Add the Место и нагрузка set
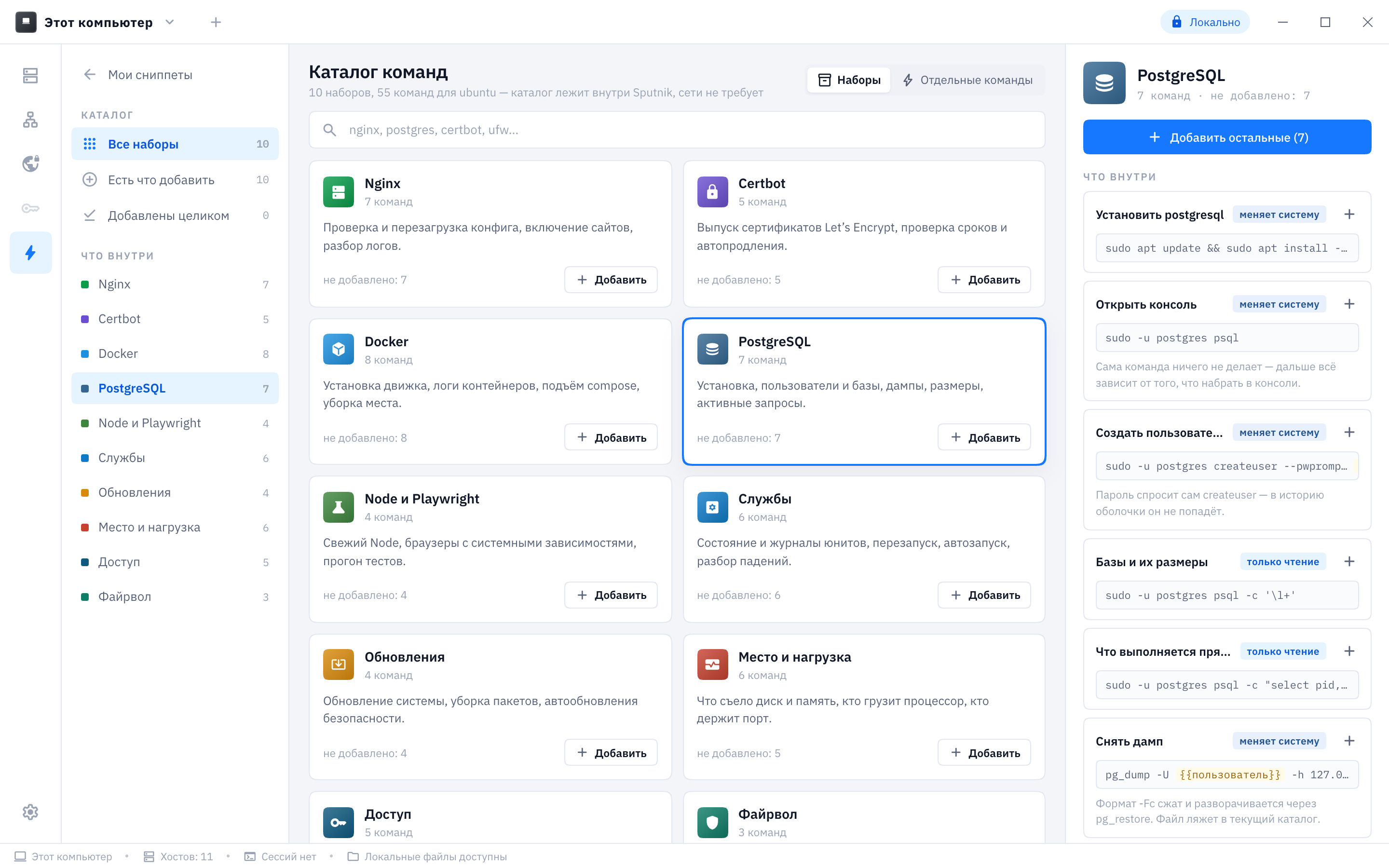 point(984,753)
